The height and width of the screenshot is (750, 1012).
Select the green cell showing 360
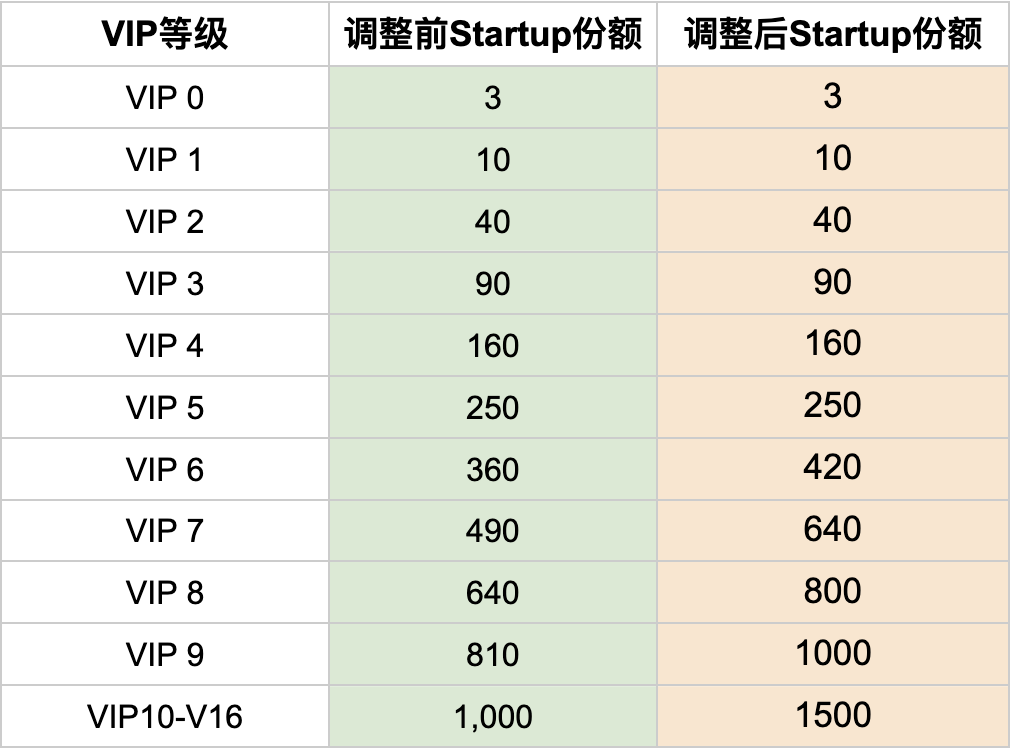coord(493,470)
